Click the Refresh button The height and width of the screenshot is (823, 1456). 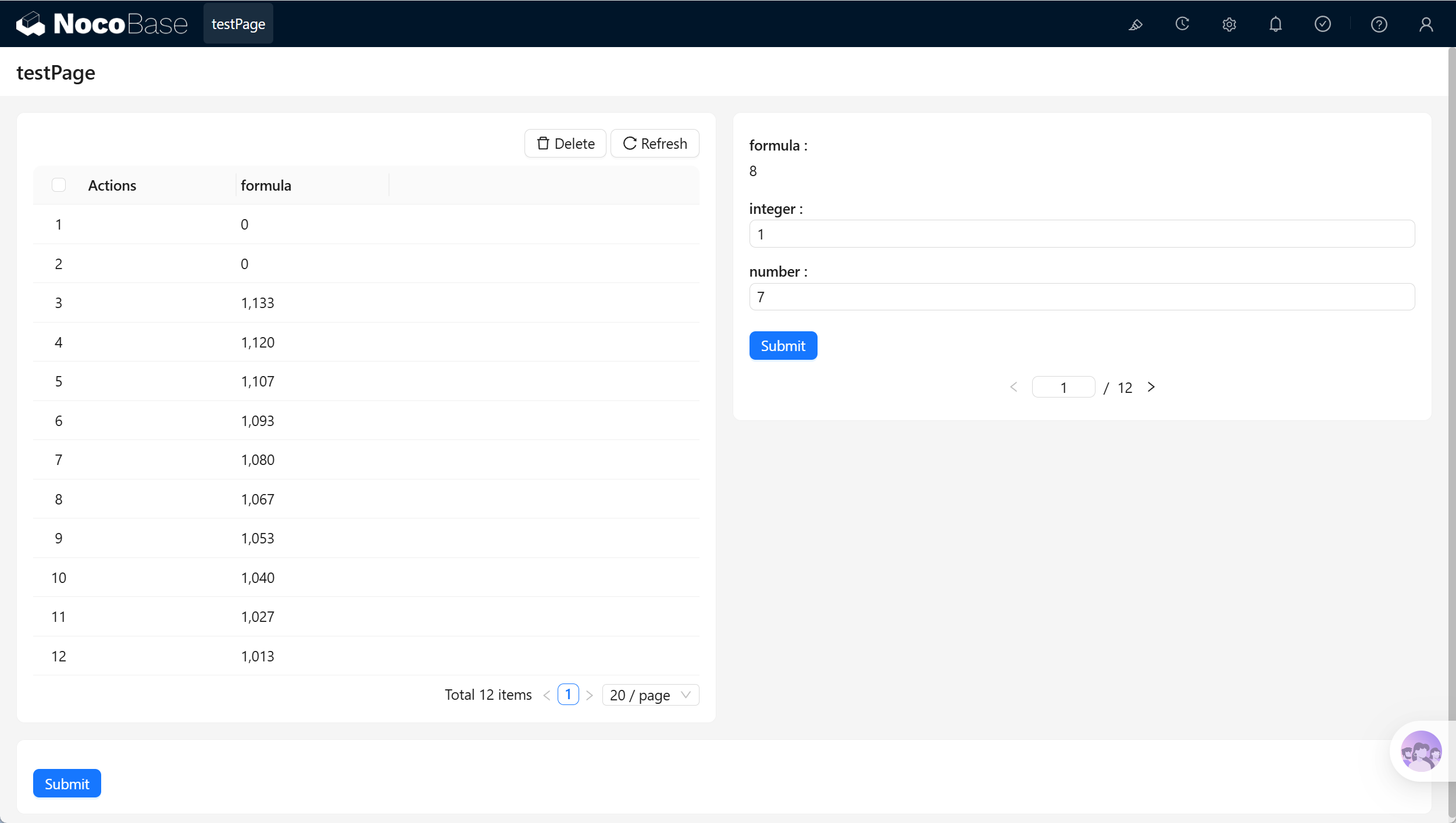tap(655, 144)
